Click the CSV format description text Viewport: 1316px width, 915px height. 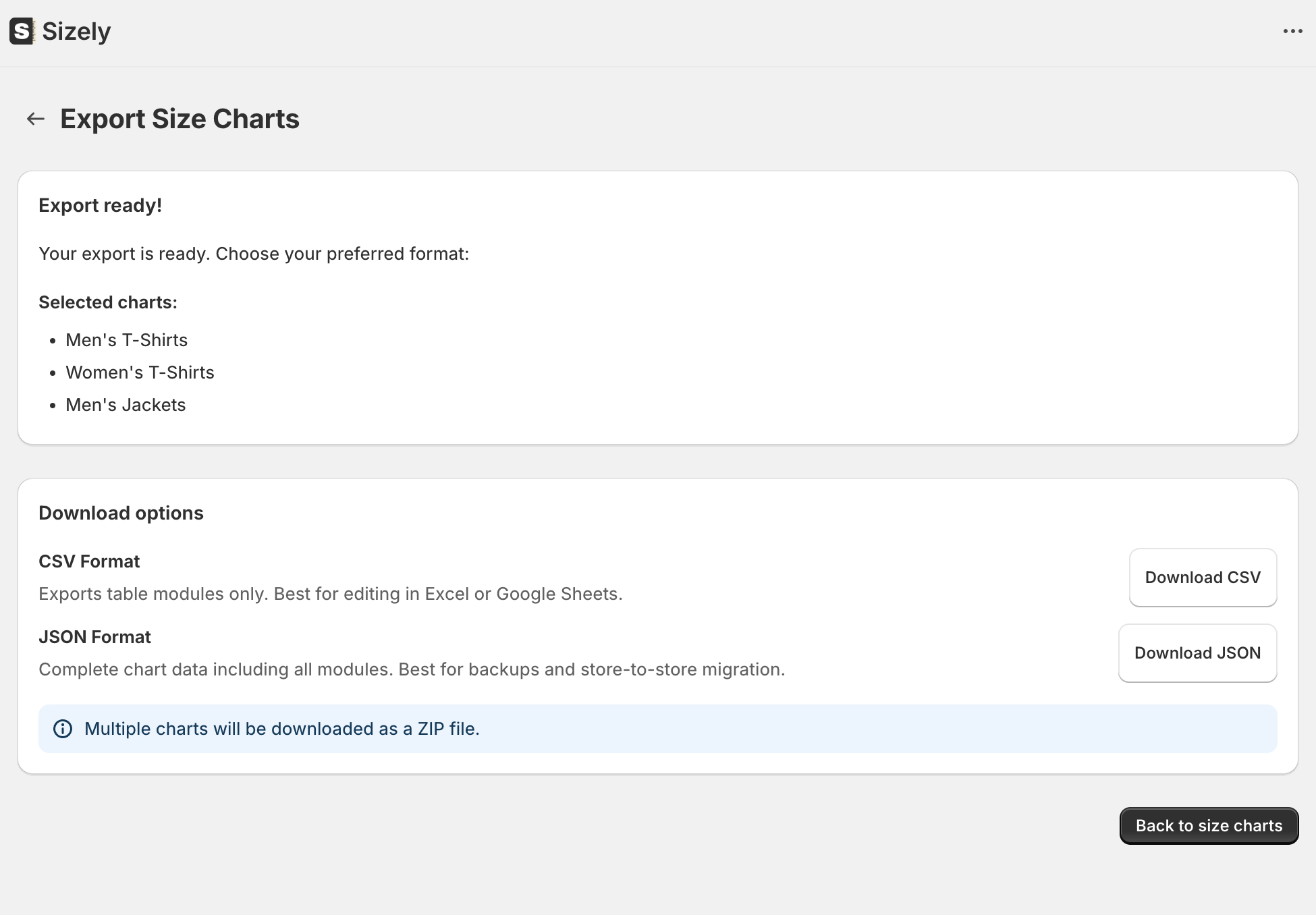[331, 594]
